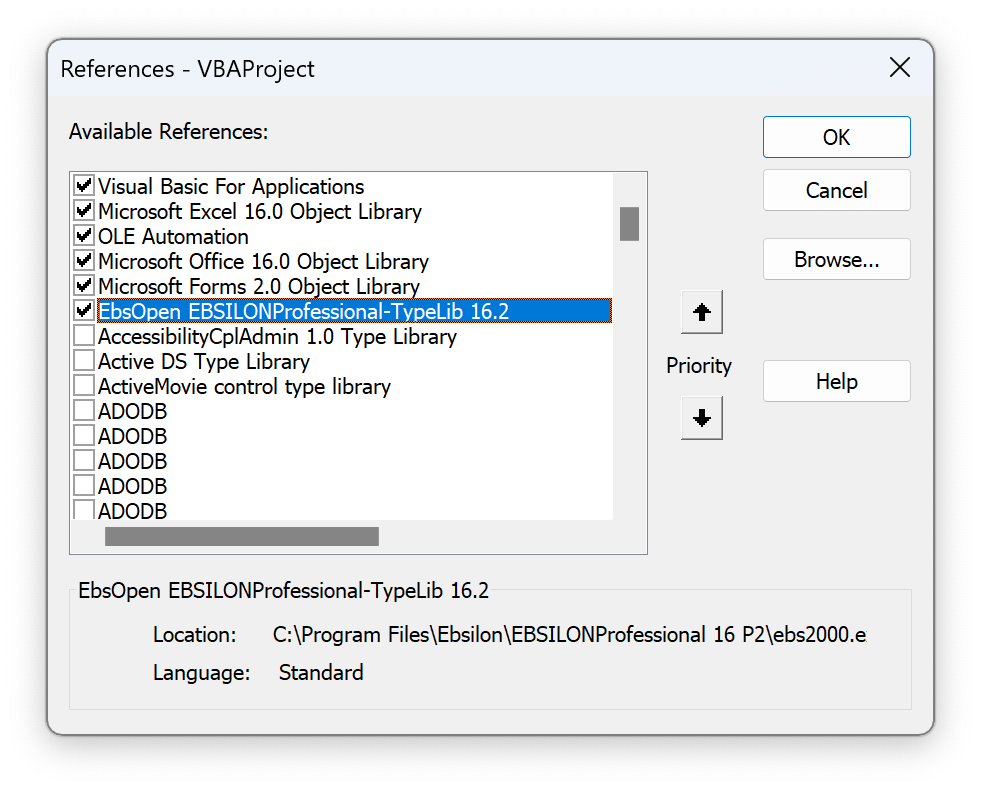
Task: Uncheck Microsoft Excel 16.0 Object Library
Action: (x=83, y=211)
